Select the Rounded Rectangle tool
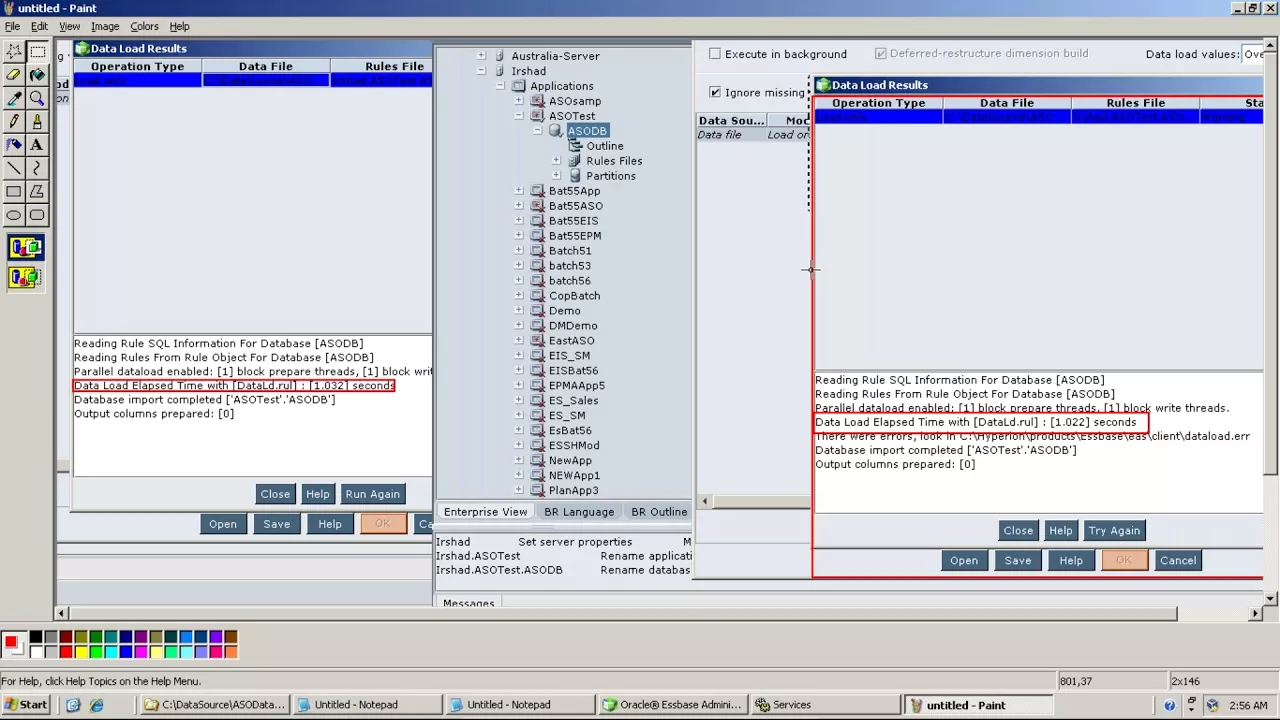Image resolution: width=1280 pixels, height=720 pixels. (37, 215)
